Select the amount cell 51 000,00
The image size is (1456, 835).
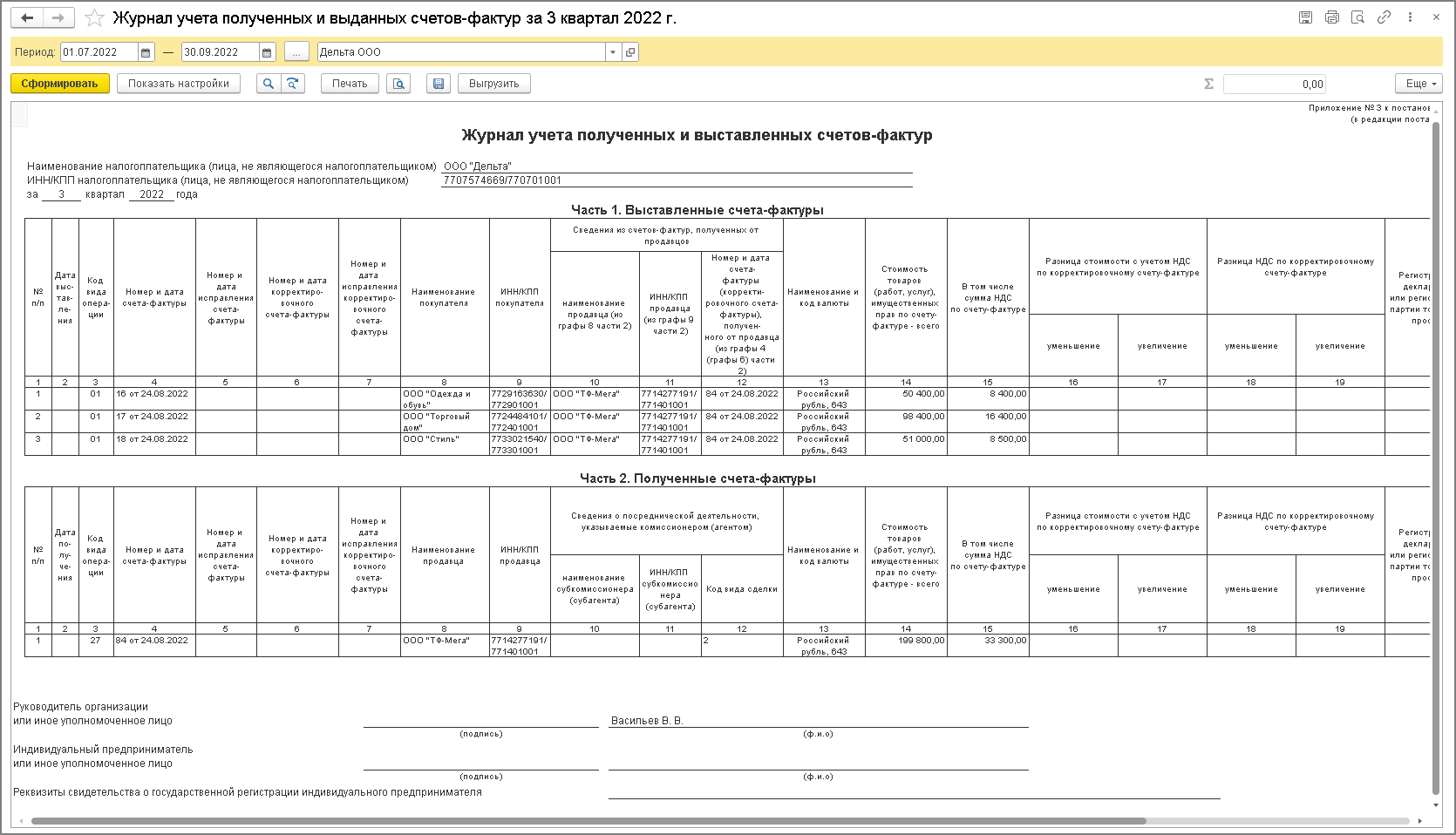(x=906, y=445)
